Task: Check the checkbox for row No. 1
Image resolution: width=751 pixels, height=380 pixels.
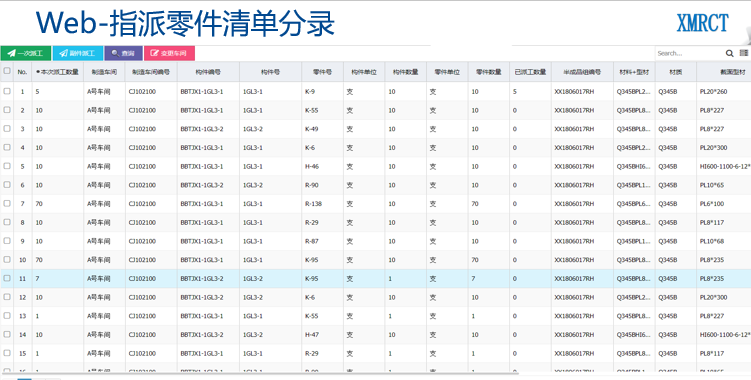Action: [7, 91]
